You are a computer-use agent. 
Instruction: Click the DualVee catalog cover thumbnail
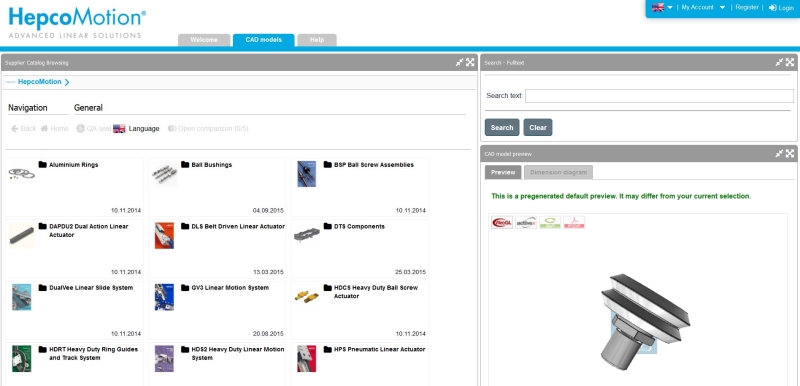22,297
